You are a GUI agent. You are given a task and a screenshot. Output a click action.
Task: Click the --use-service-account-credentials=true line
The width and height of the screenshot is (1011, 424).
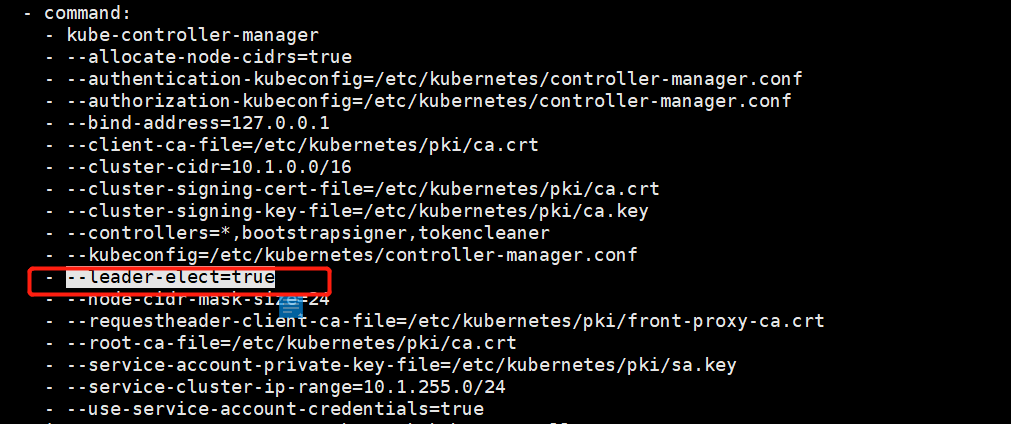[x=275, y=409]
